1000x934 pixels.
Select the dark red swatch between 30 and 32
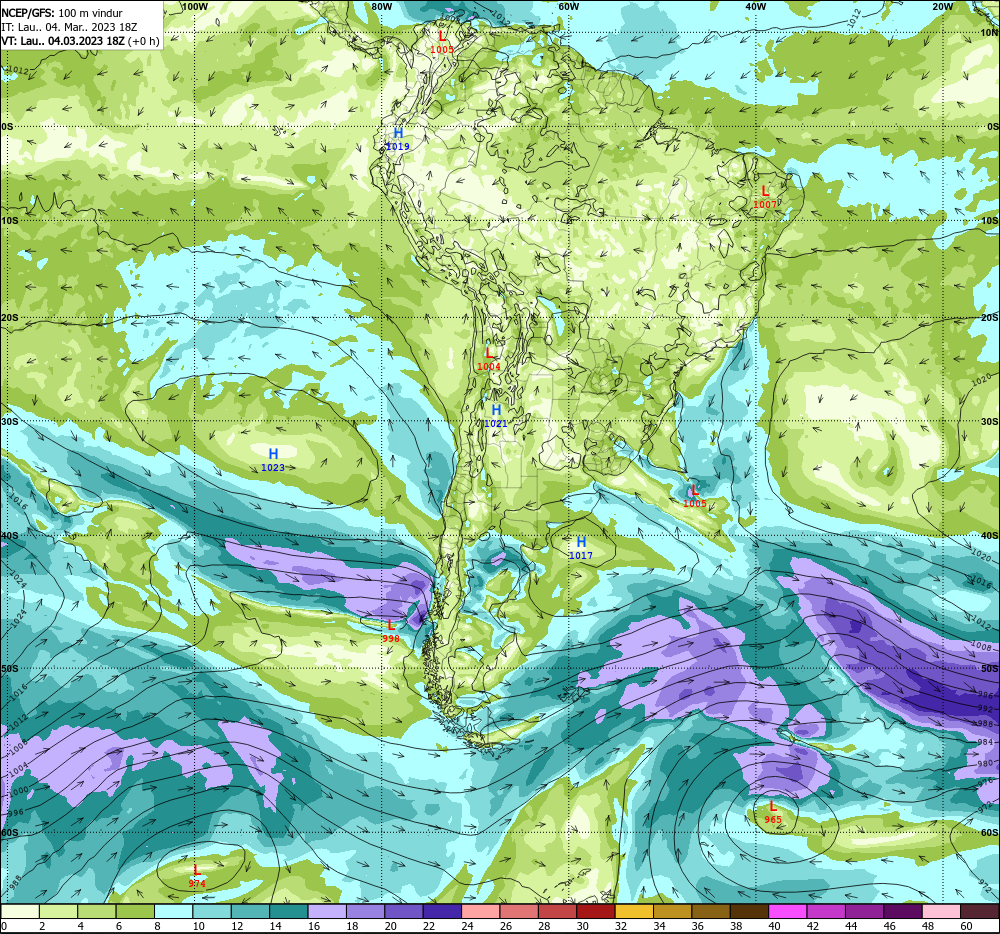(x=596, y=912)
